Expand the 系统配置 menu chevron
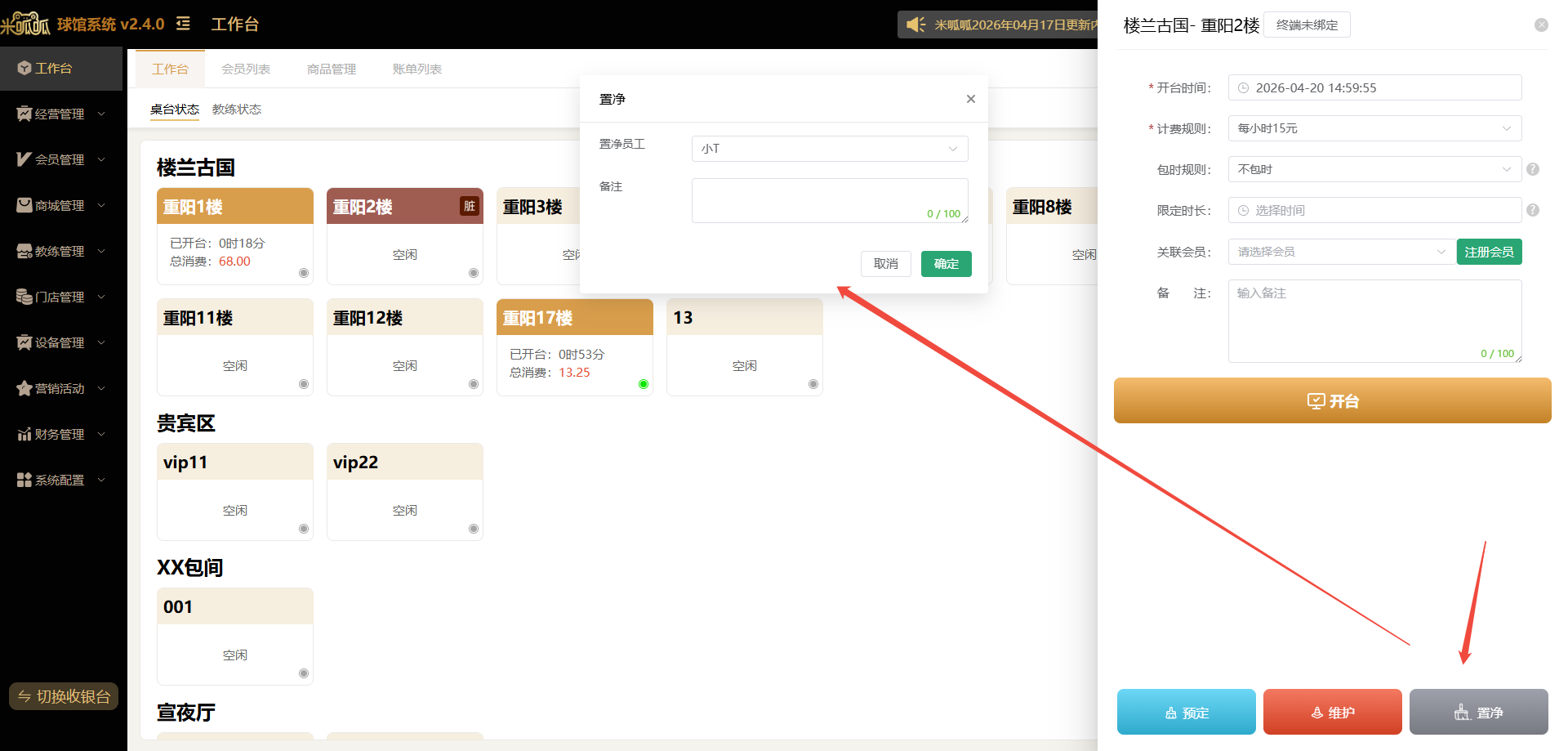1568x751 pixels. tap(101, 480)
